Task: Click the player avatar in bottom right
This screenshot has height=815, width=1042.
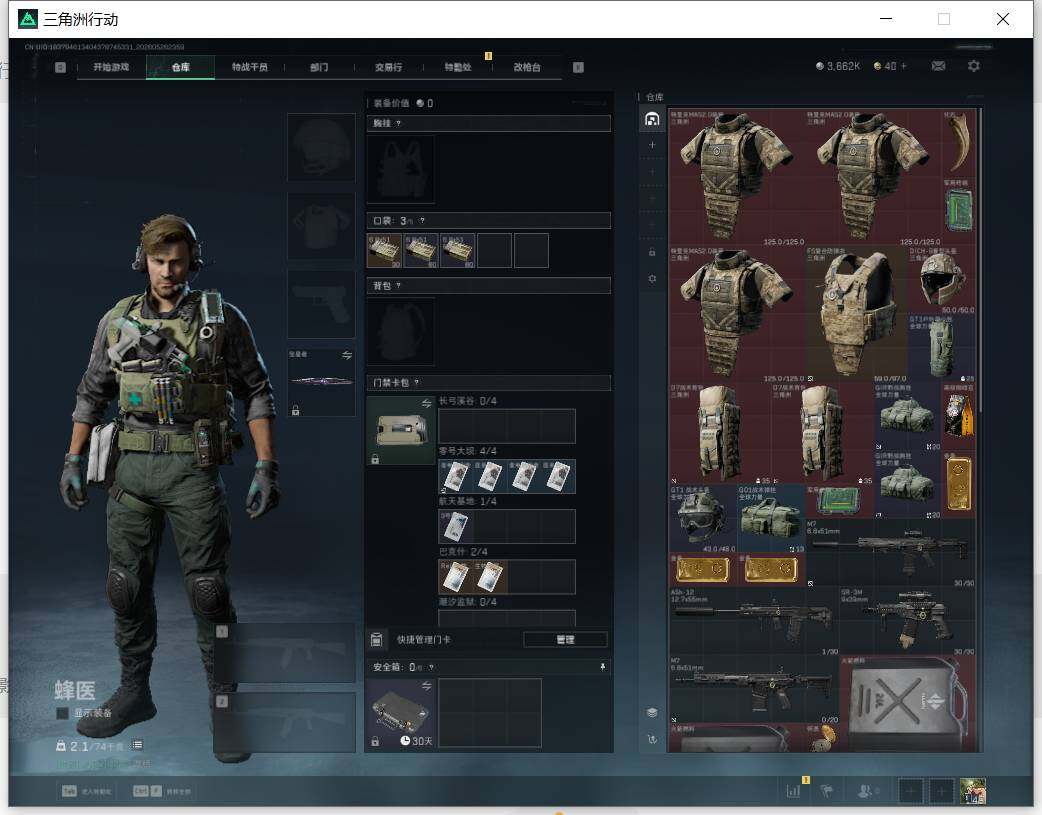Action: (973, 791)
